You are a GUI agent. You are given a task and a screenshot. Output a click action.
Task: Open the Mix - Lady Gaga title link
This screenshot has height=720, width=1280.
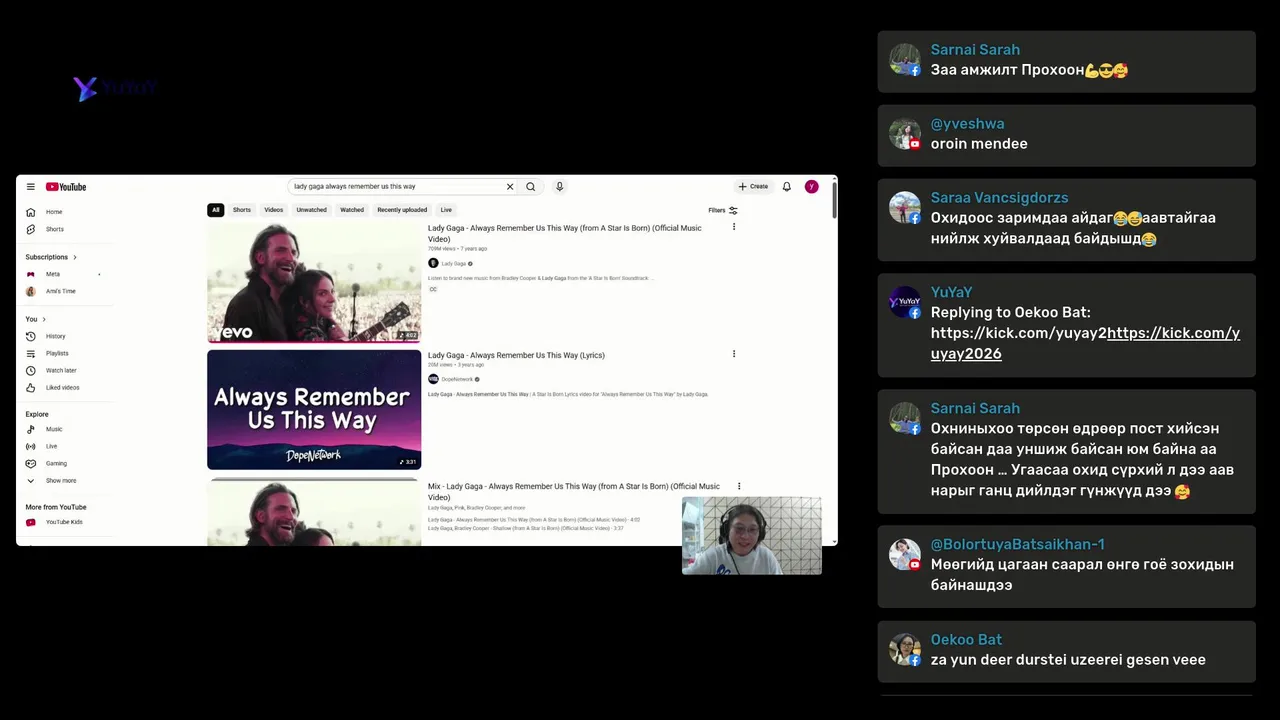[x=574, y=491]
